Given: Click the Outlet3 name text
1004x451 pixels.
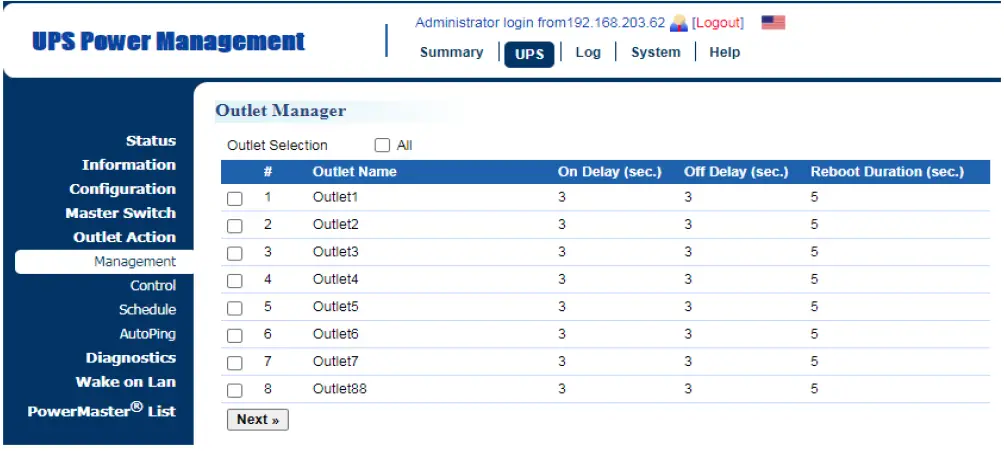Looking at the screenshot, I should pyautogui.click(x=335, y=252).
